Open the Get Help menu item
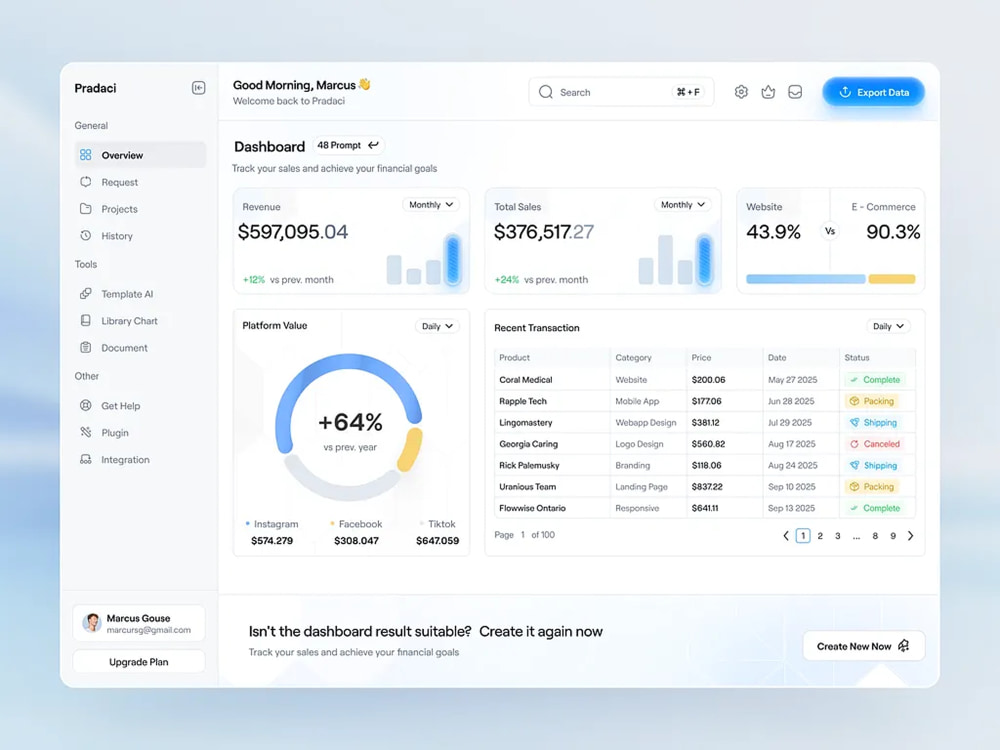The height and width of the screenshot is (750, 1000). click(140, 405)
